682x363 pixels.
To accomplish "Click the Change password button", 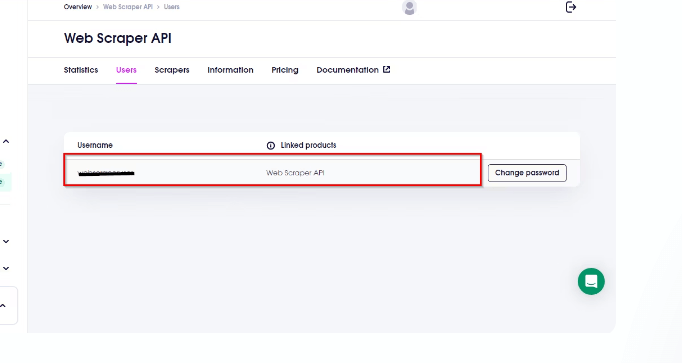I will [x=527, y=173].
